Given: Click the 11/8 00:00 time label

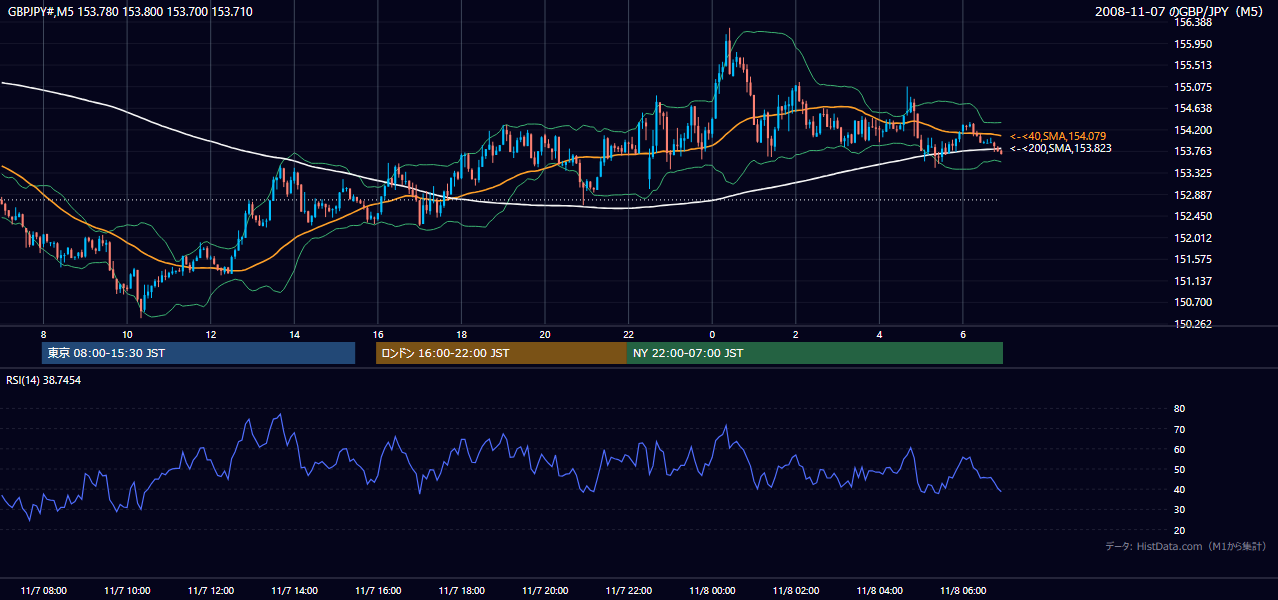Looking at the screenshot, I should click(712, 591).
